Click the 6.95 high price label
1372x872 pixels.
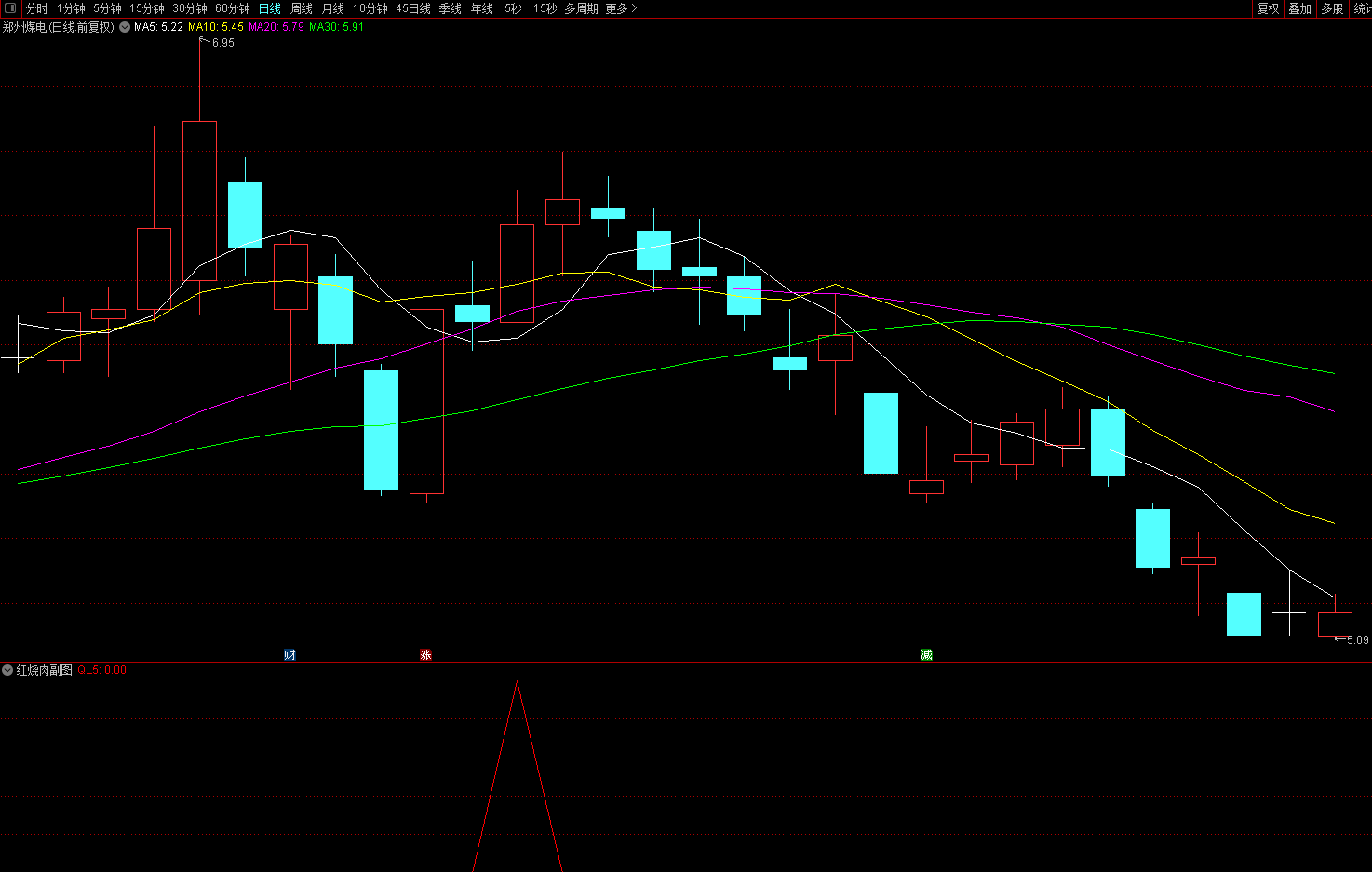pyautogui.click(x=223, y=43)
